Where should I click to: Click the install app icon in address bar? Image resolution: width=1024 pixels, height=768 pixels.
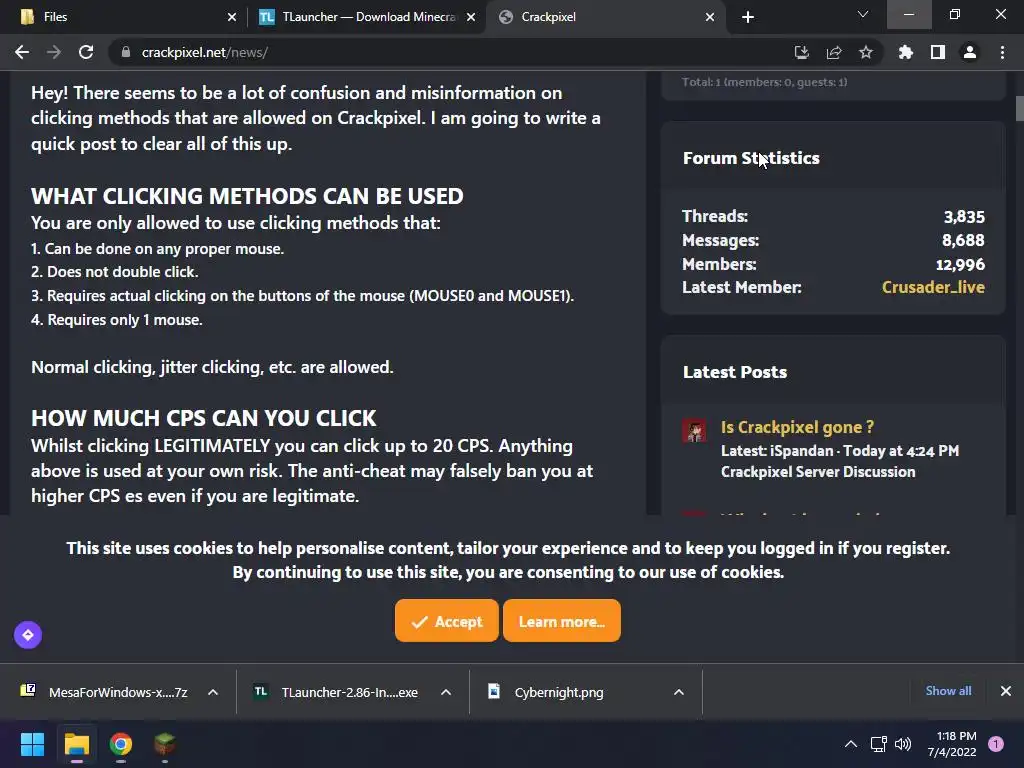pyautogui.click(x=801, y=52)
